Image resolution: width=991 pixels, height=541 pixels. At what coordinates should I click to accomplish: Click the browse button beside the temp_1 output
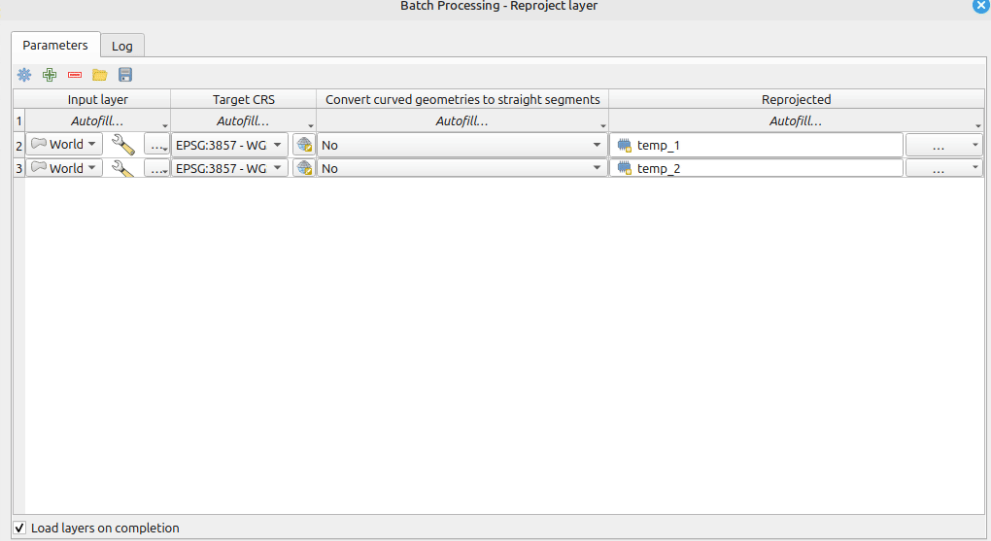tap(943, 145)
